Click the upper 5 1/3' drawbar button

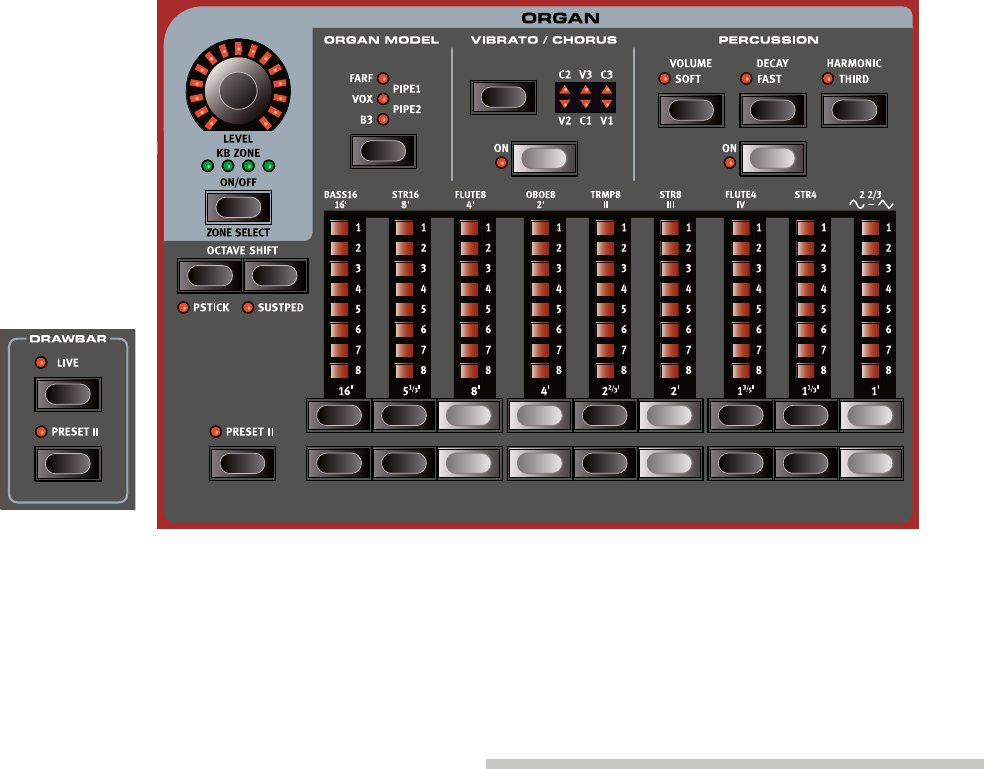pyautogui.click(x=404, y=416)
